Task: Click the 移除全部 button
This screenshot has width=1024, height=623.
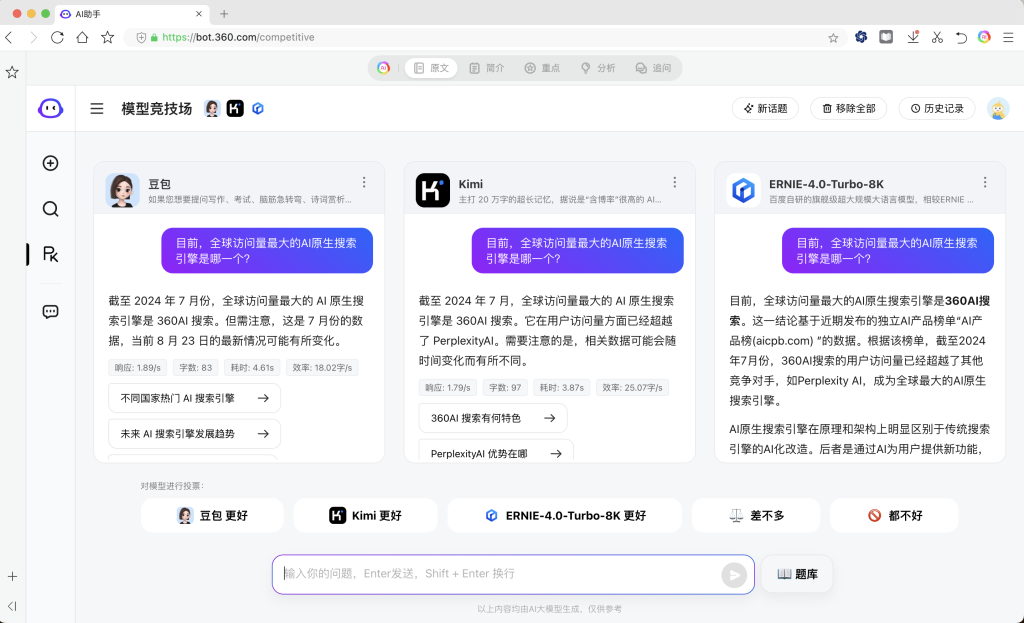Action: [848, 108]
